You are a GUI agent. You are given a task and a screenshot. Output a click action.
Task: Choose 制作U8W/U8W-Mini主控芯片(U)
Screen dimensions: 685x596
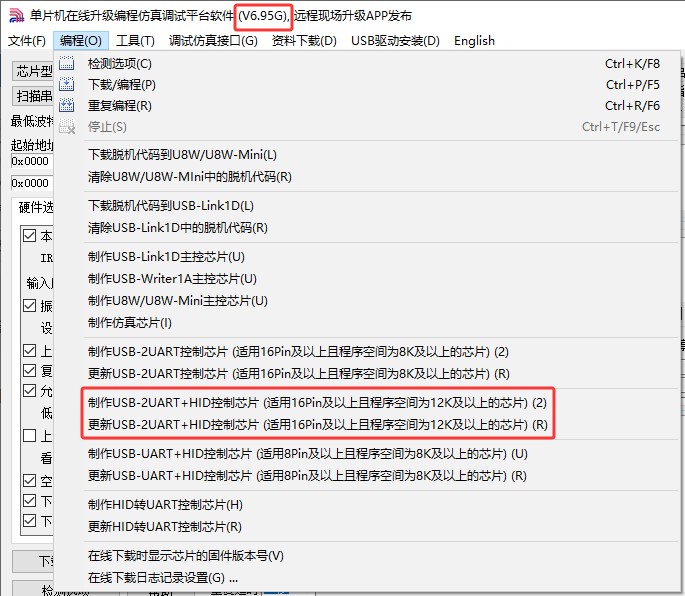click(367, 301)
